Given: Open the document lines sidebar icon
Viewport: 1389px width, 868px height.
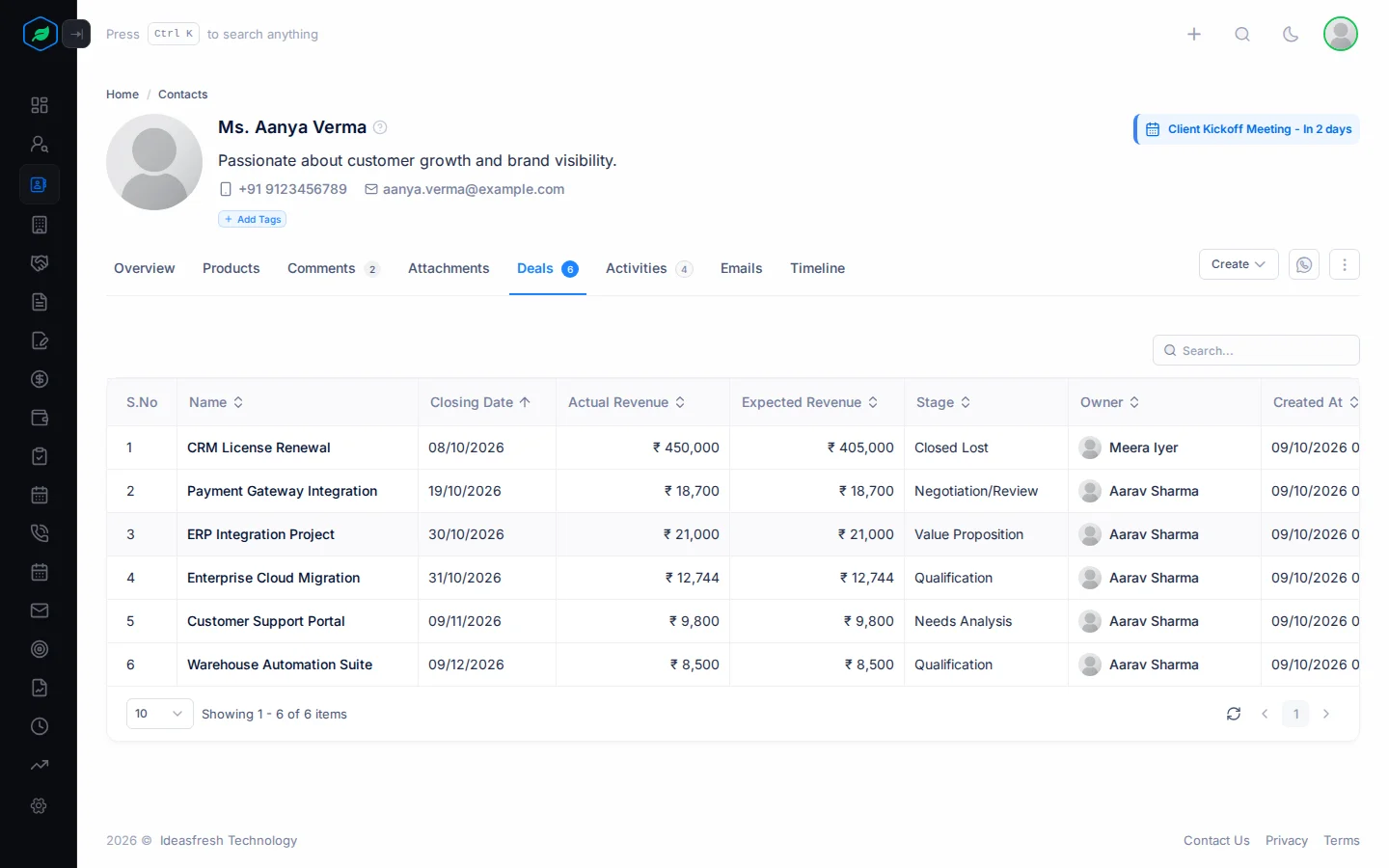Looking at the screenshot, I should [x=40, y=302].
